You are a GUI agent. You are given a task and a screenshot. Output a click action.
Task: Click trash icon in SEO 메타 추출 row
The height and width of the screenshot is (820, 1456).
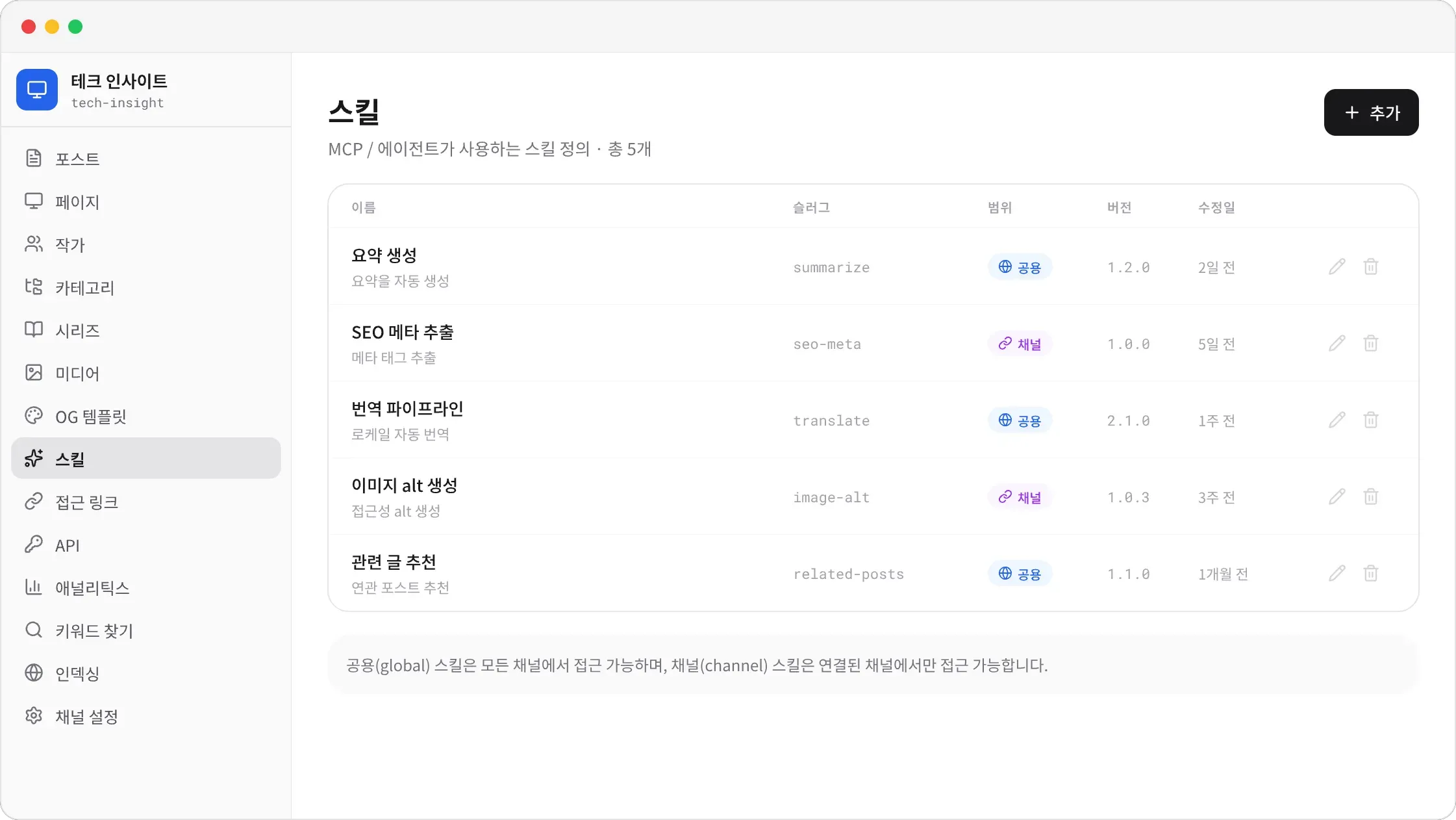pos(1370,343)
